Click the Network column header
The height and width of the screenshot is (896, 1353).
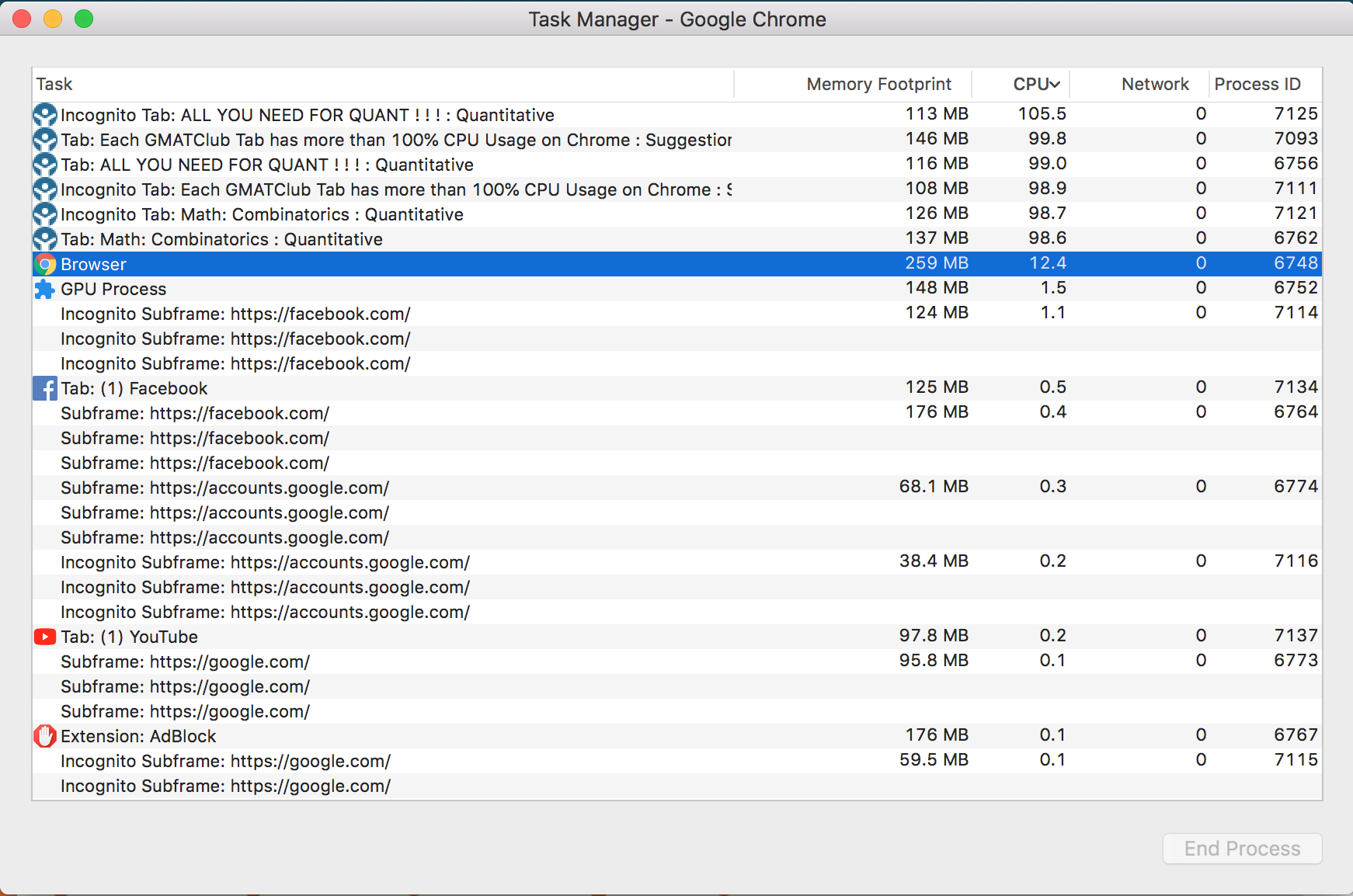click(1155, 83)
